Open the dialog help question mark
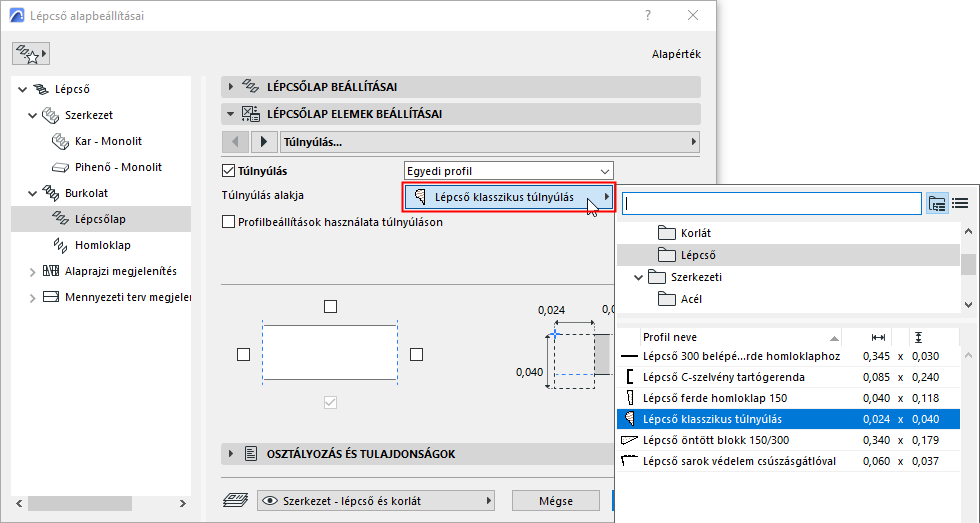Screen dimensions: 980x523 (x=648, y=16)
